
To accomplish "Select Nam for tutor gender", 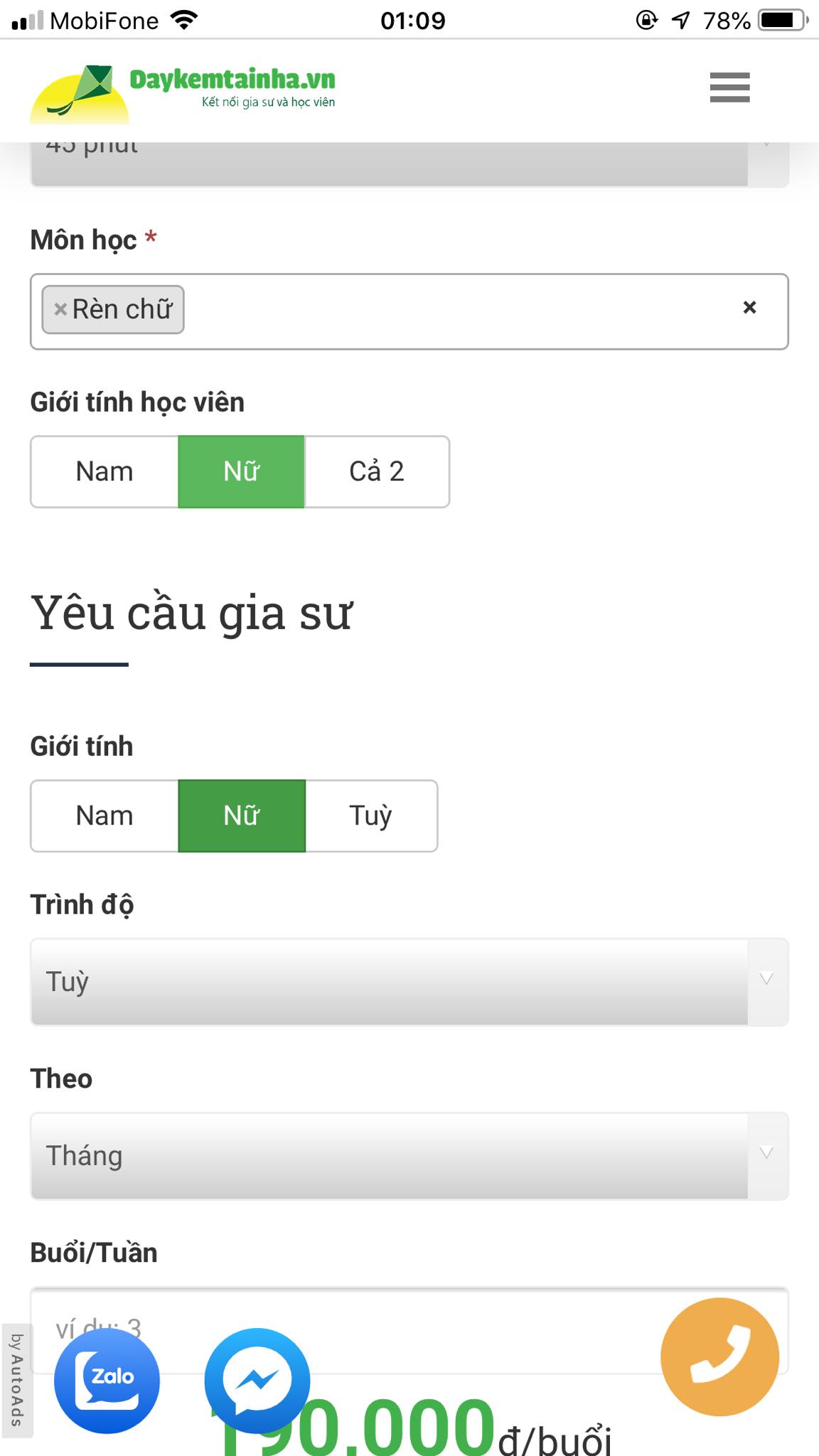I will 105,816.
